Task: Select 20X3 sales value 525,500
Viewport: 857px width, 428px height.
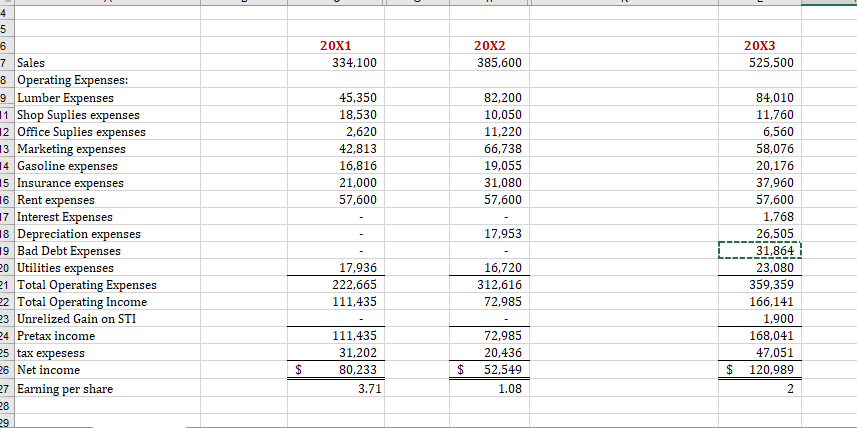Action: [x=759, y=63]
